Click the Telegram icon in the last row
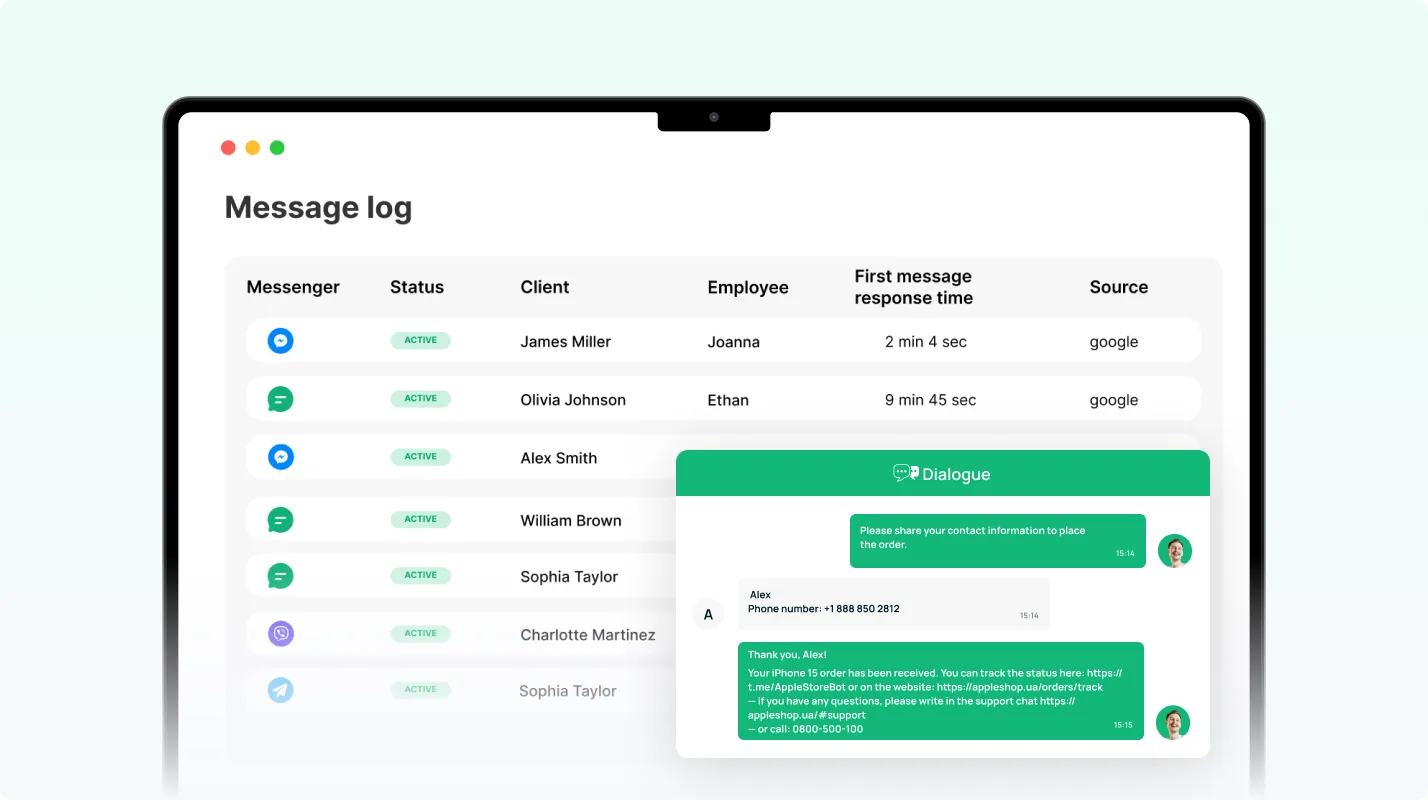 click(x=281, y=690)
